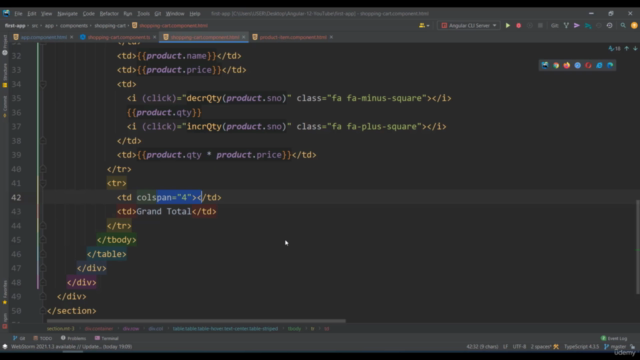Open preview in built-in WebStorm browser
640x360 pixels.
tap(545, 65)
